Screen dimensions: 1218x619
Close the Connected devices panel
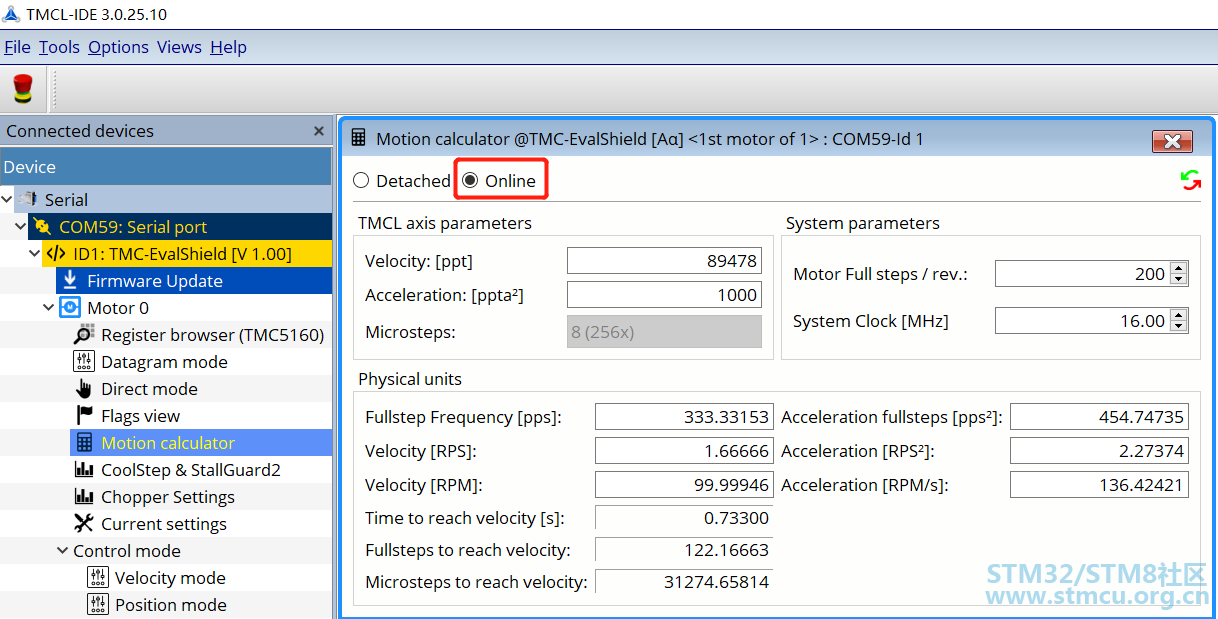(x=319, y=131)
